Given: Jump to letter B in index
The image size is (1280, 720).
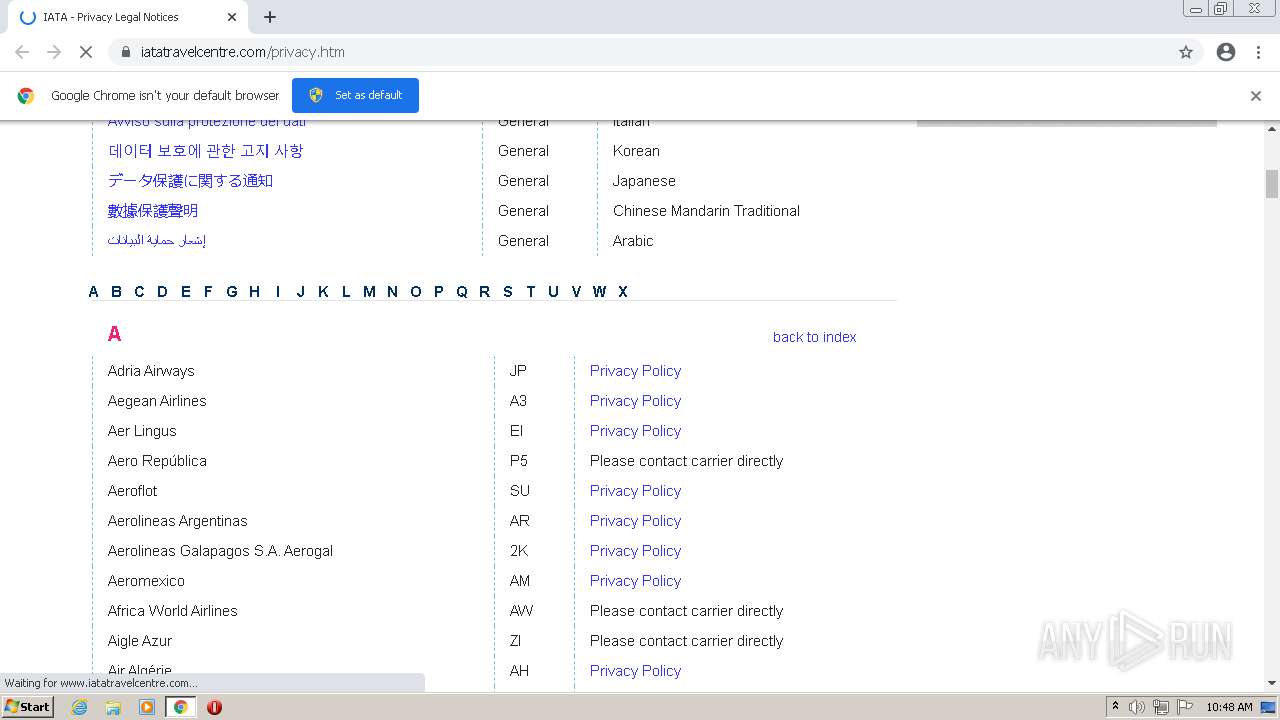Looking at the screenshot, I should 116,292.
